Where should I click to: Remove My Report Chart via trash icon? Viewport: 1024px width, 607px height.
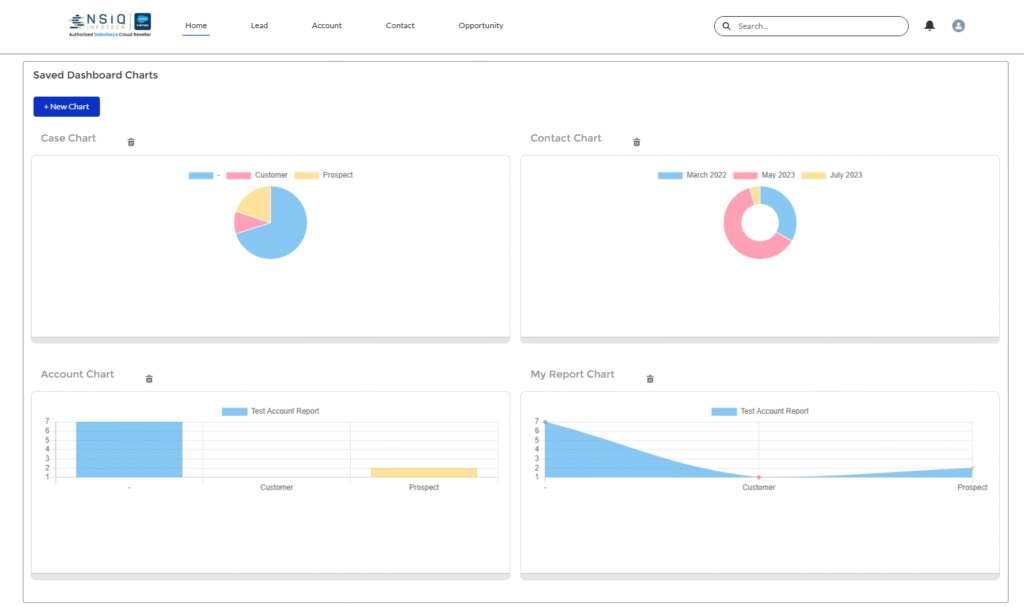(650, 378)
